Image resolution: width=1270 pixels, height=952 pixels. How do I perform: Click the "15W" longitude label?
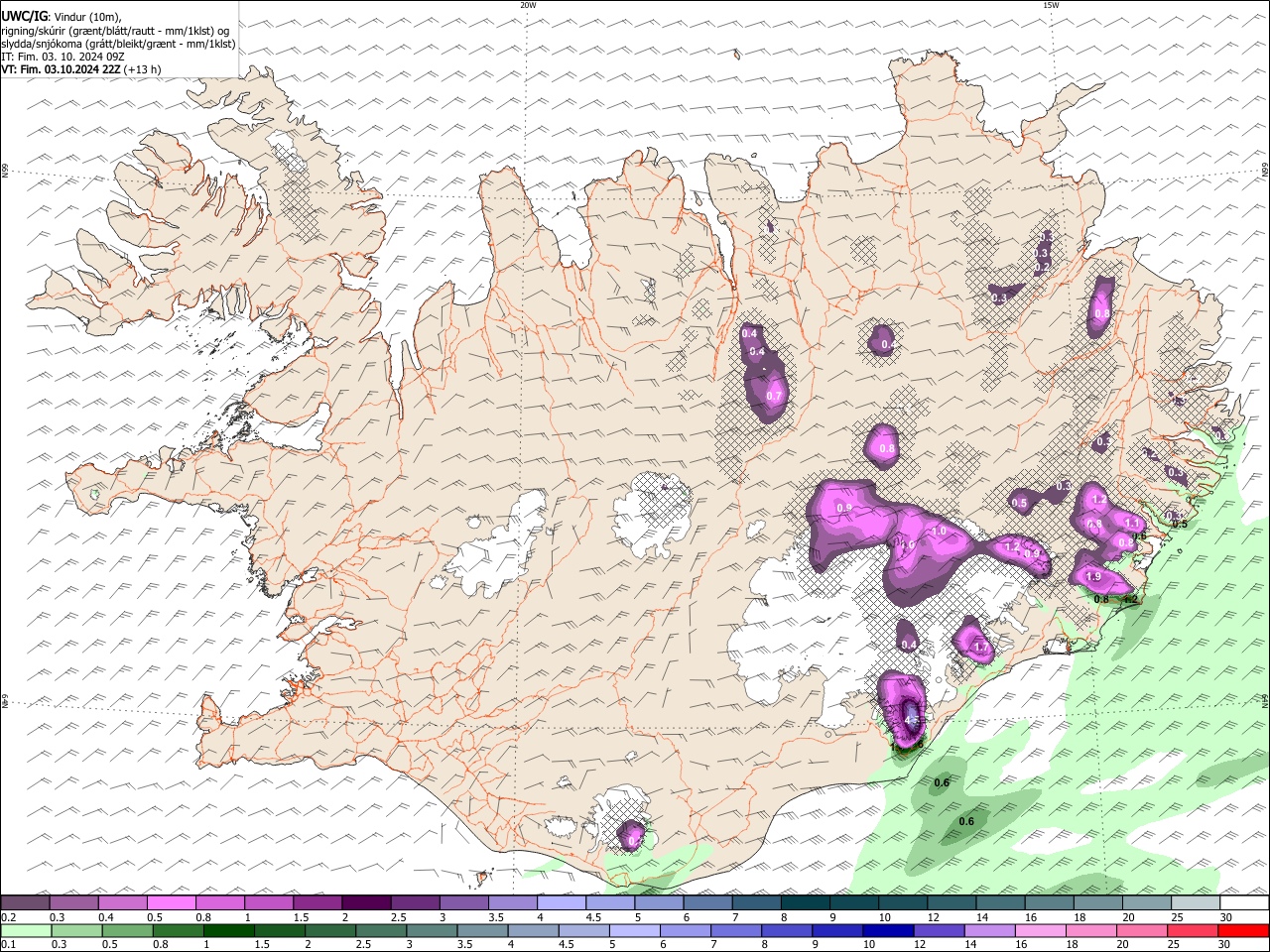click(x=1050, y=5)
